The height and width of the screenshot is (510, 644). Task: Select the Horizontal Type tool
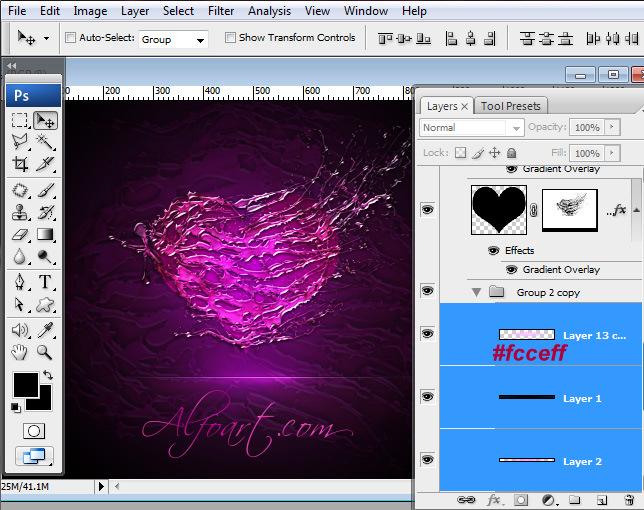pos(46,282)
